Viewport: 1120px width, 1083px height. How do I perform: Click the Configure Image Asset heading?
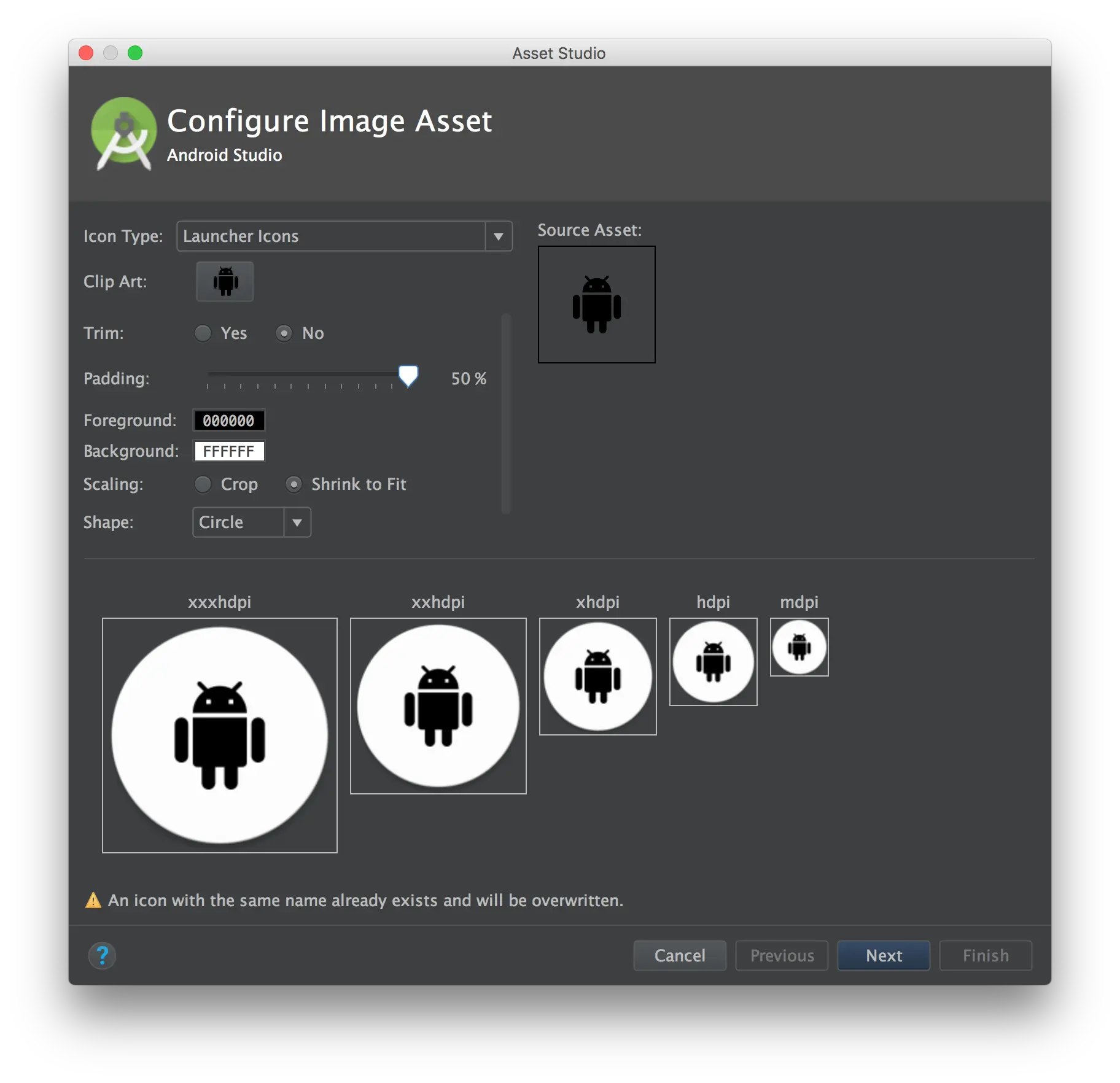[x=330, y=121]
